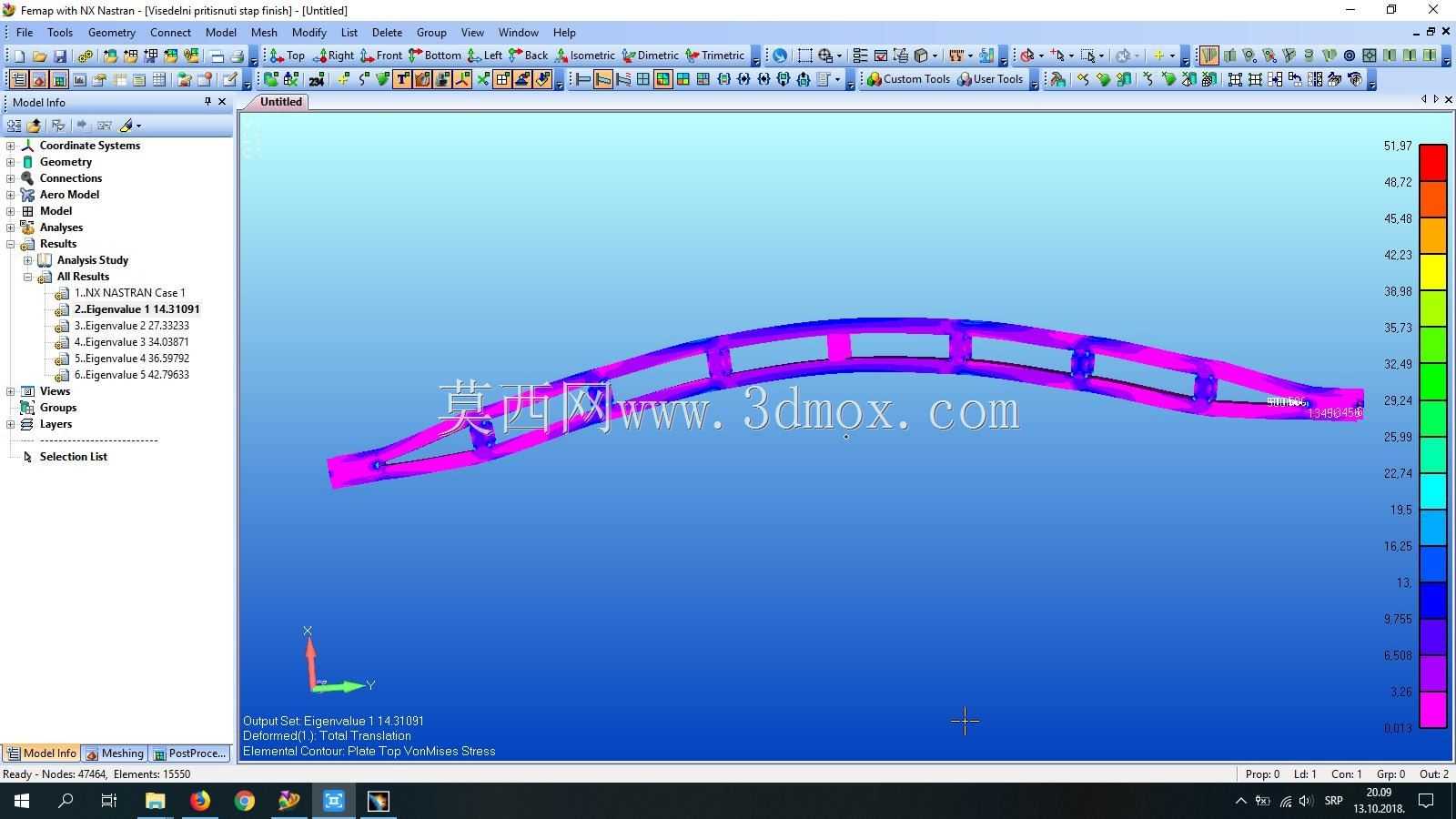Save the model with the floppy disk icon
1456x819 pixels.
[x=59, y=56]
